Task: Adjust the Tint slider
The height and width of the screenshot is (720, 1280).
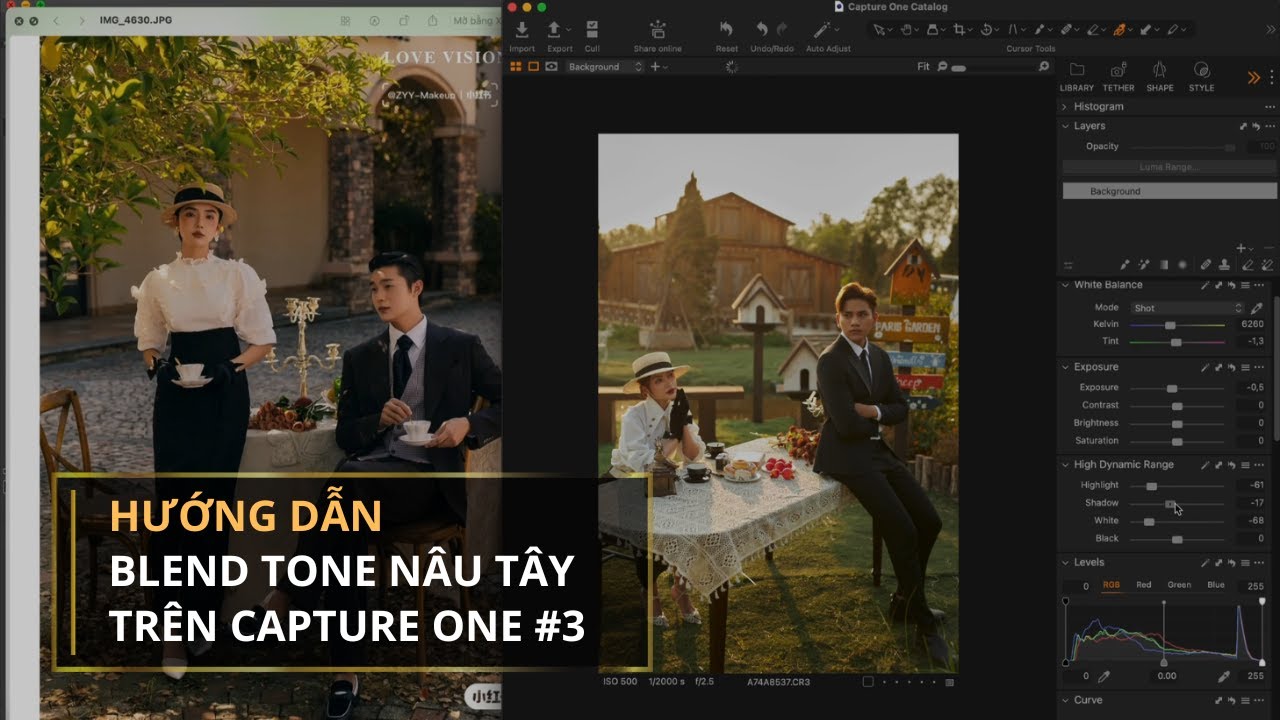Action: (x=1176, y=342)
